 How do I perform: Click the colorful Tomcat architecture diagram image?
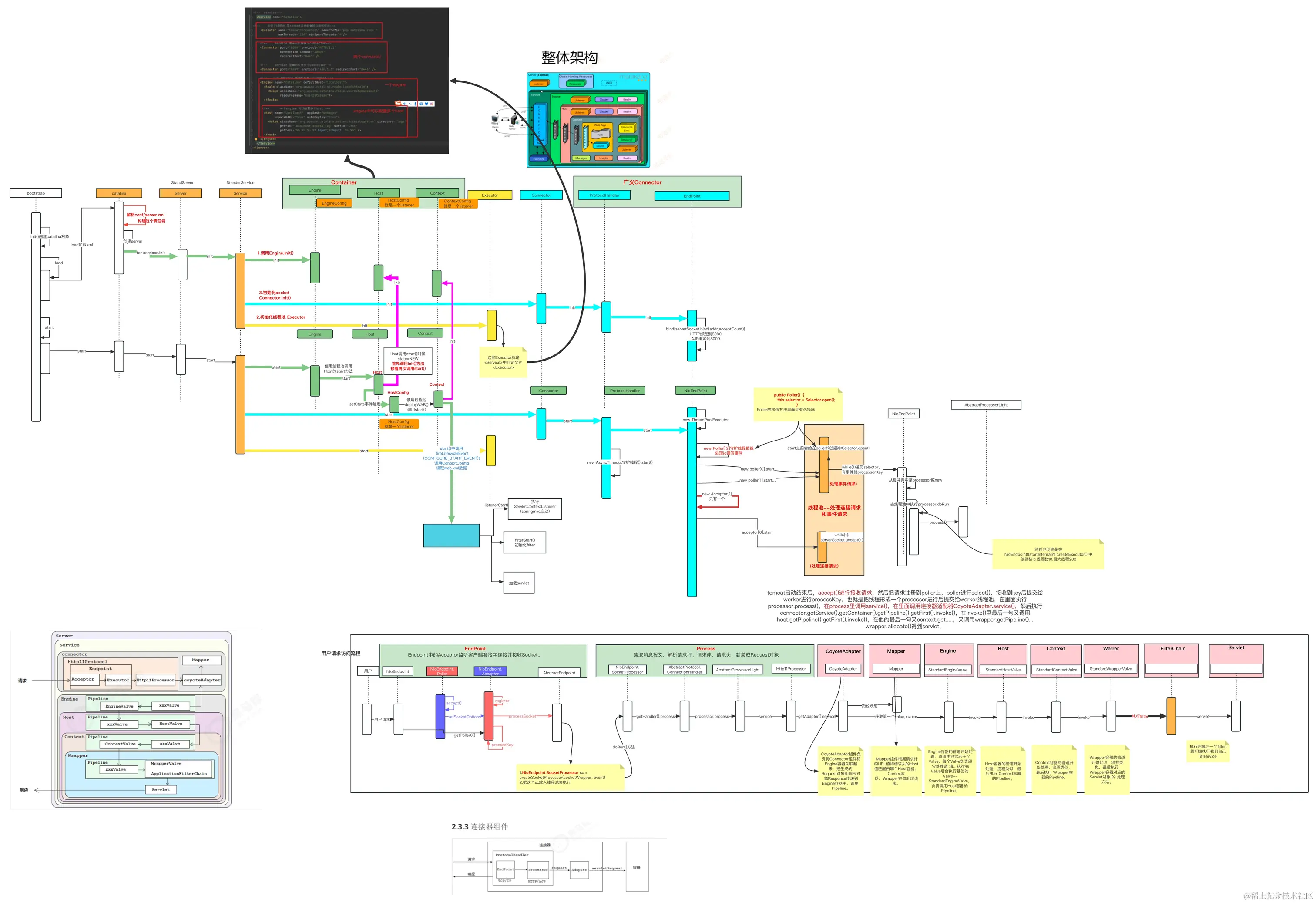pos(588,120)
